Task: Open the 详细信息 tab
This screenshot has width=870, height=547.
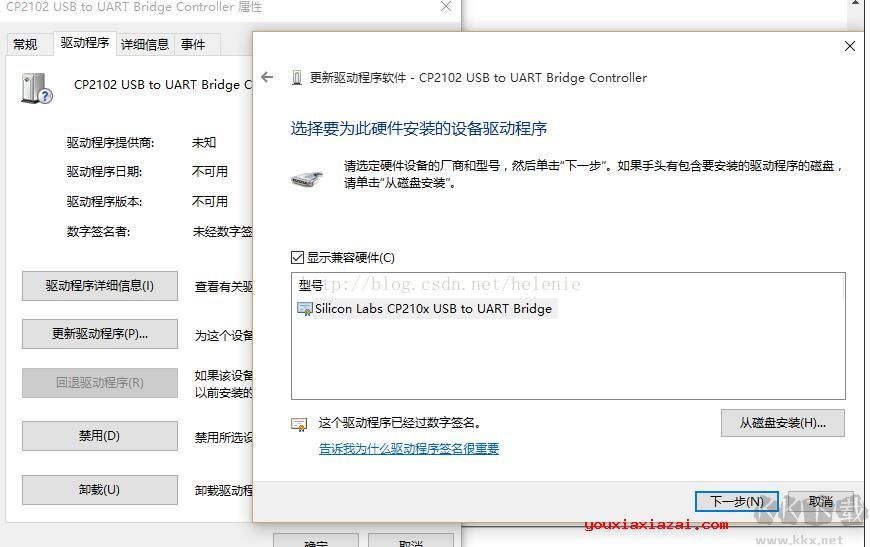Action: coord(145,44)
